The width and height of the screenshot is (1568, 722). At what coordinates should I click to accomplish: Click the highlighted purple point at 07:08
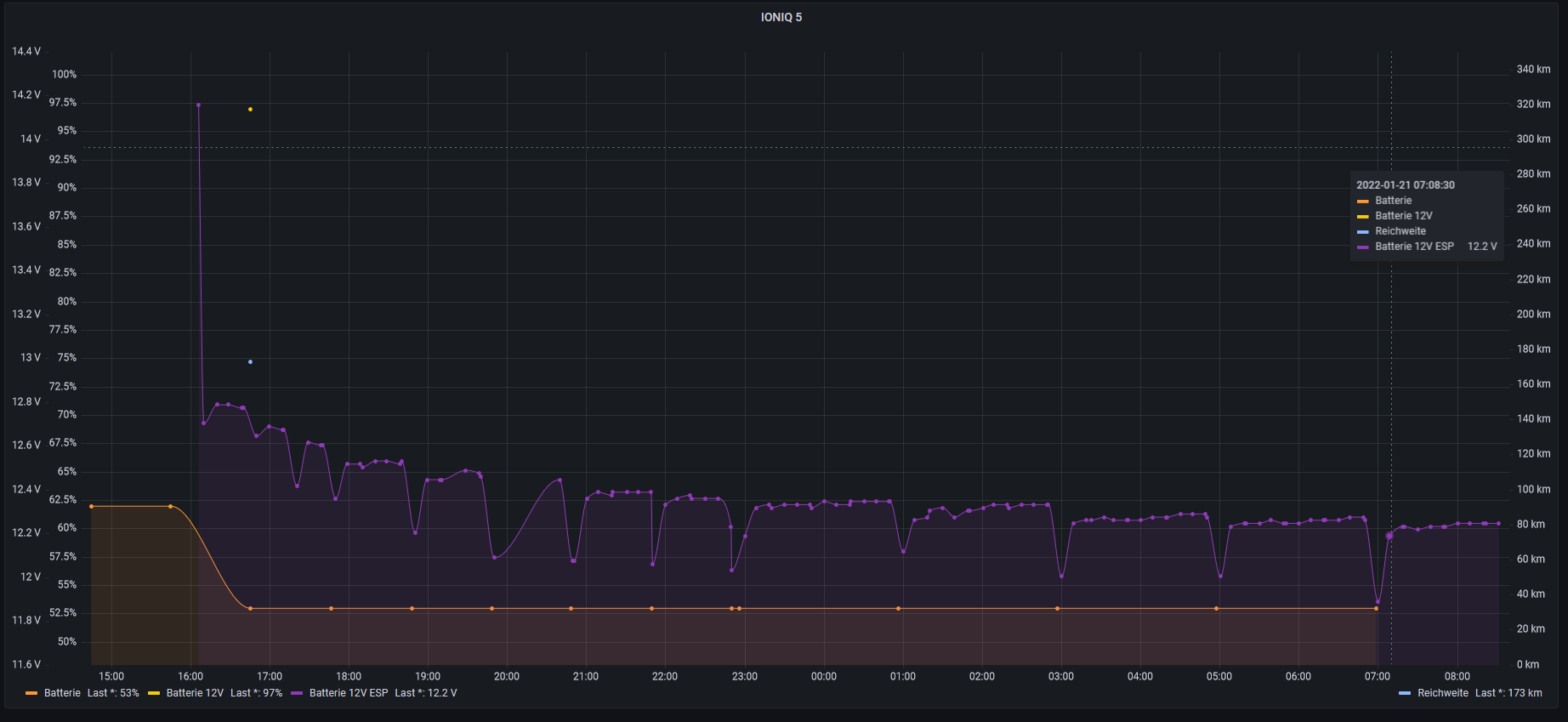click(1389, 536)
